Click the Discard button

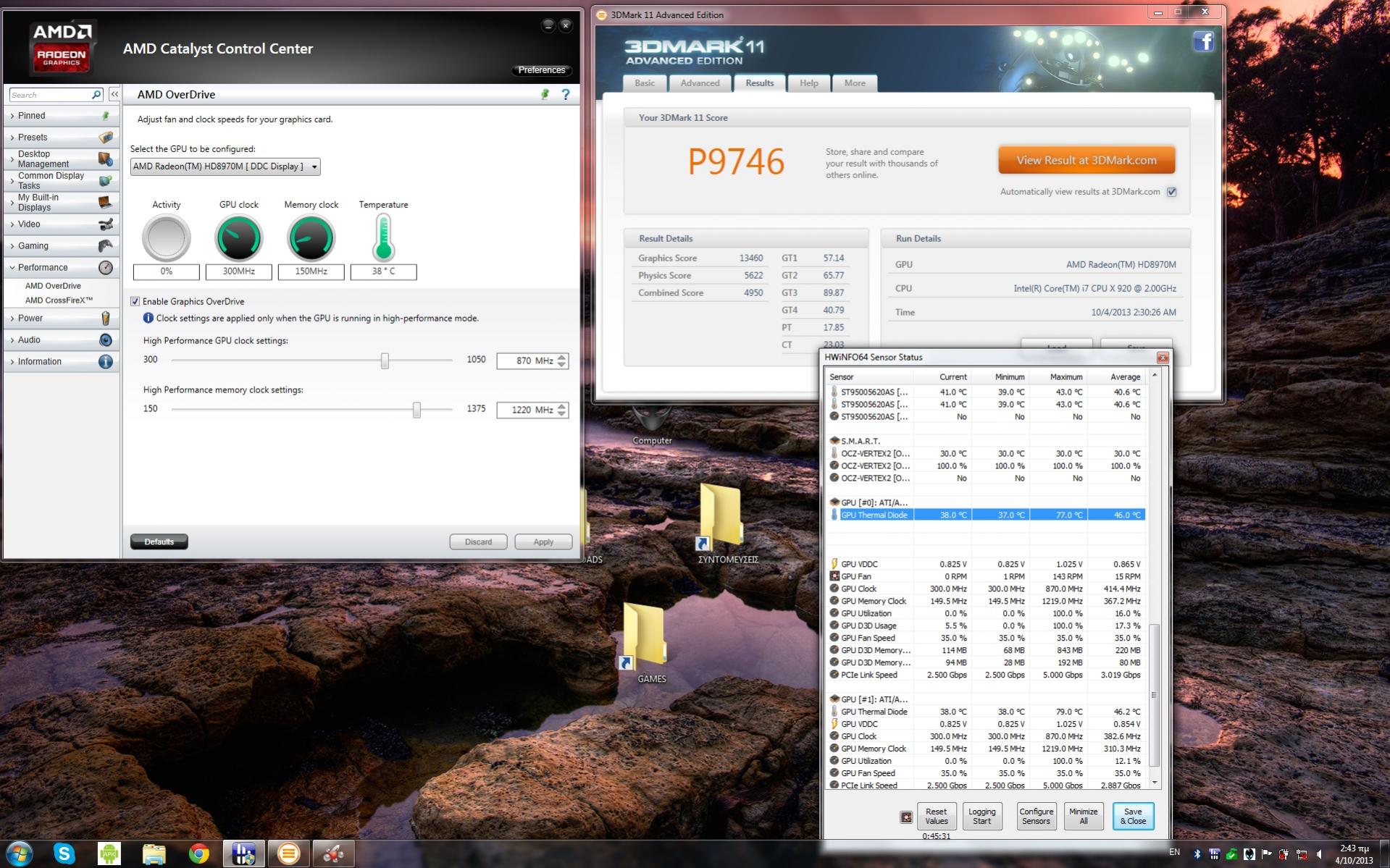(x=478, y=542)
